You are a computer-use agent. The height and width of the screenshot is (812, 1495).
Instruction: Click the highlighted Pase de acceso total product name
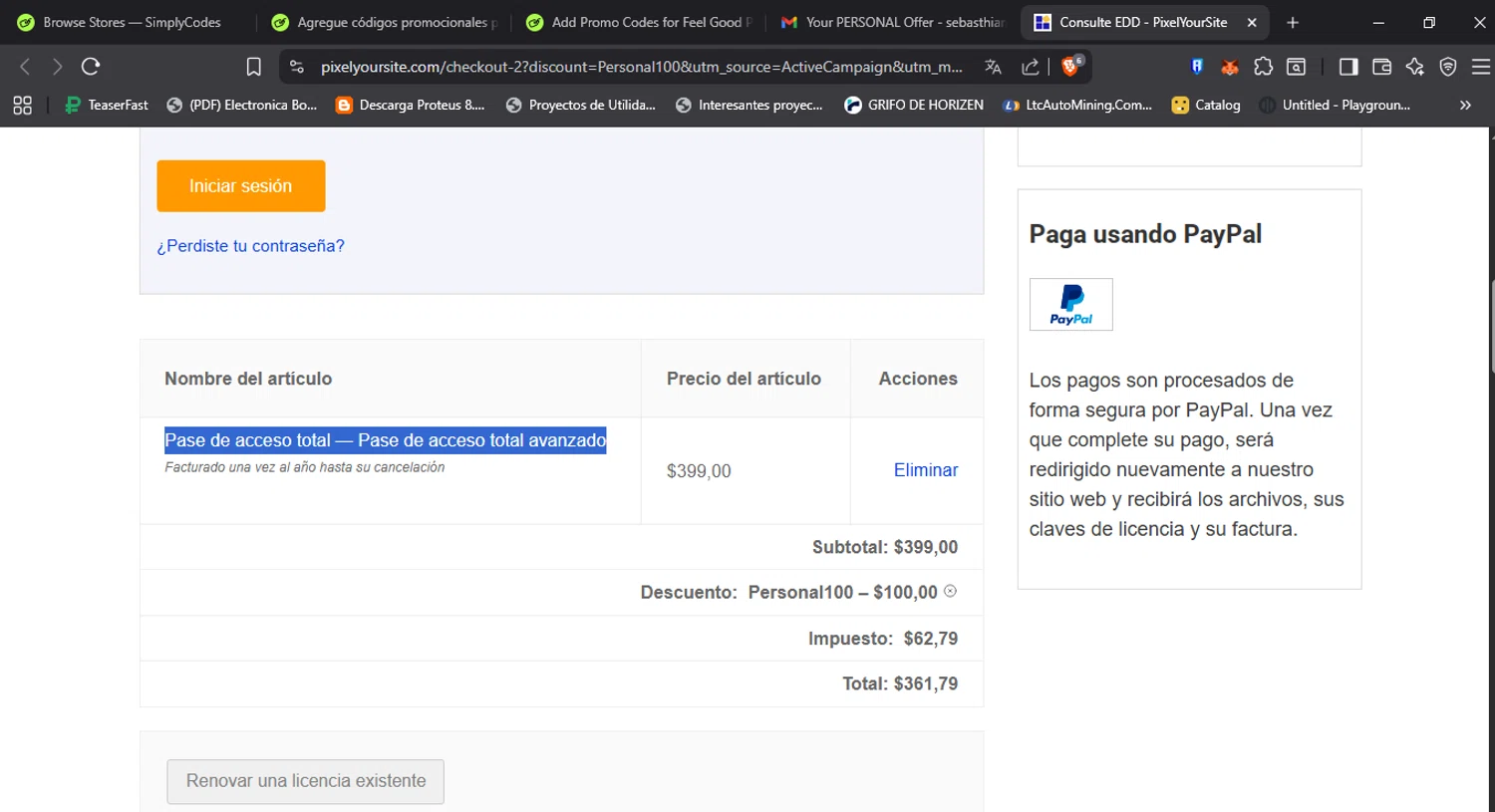(386, 440)
